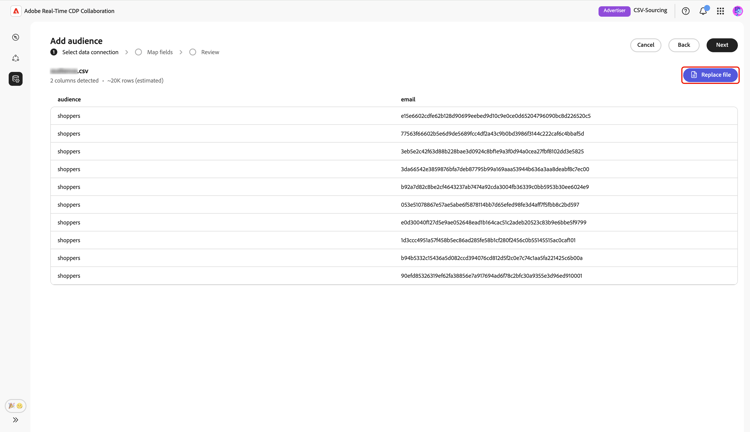750x432 pixels.
Task: Click the 'Add audience' heading
Action: pyautogui.click(x=76, y=41)
